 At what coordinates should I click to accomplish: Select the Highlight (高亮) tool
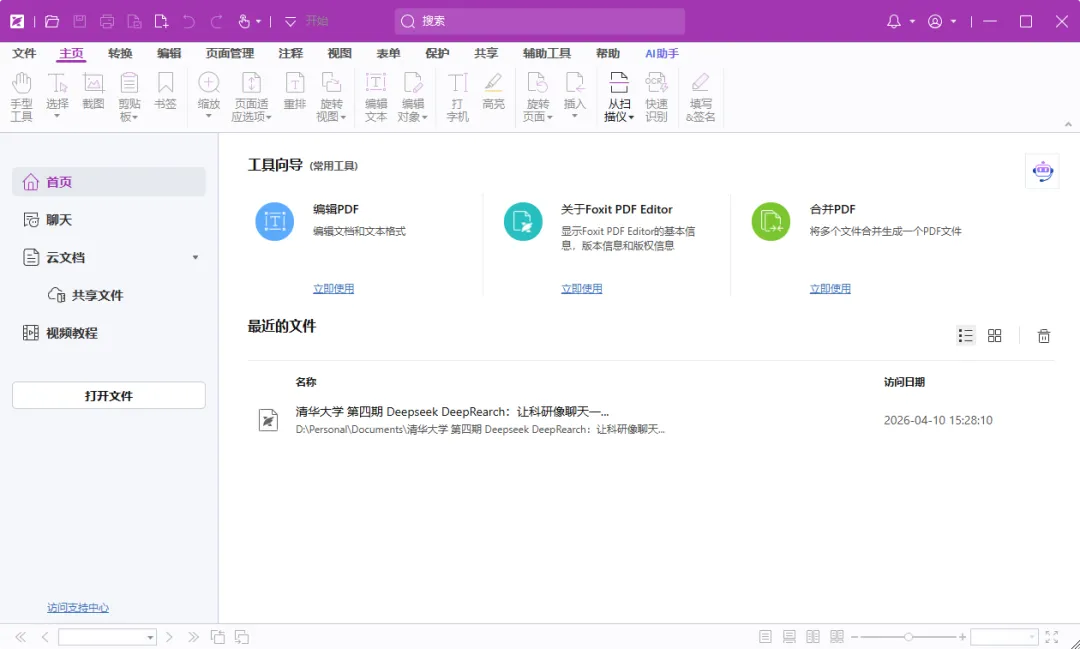[493, 92]
